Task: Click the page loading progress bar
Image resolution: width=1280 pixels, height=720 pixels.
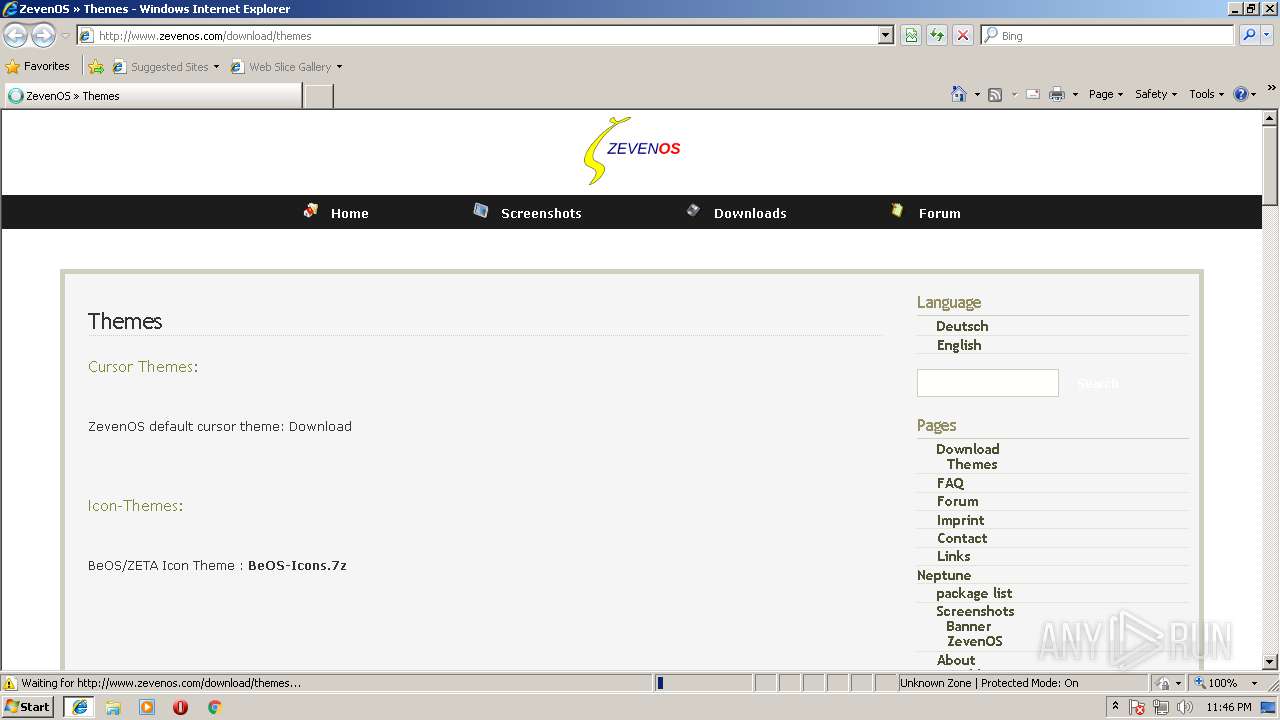Action: (703, 683)
